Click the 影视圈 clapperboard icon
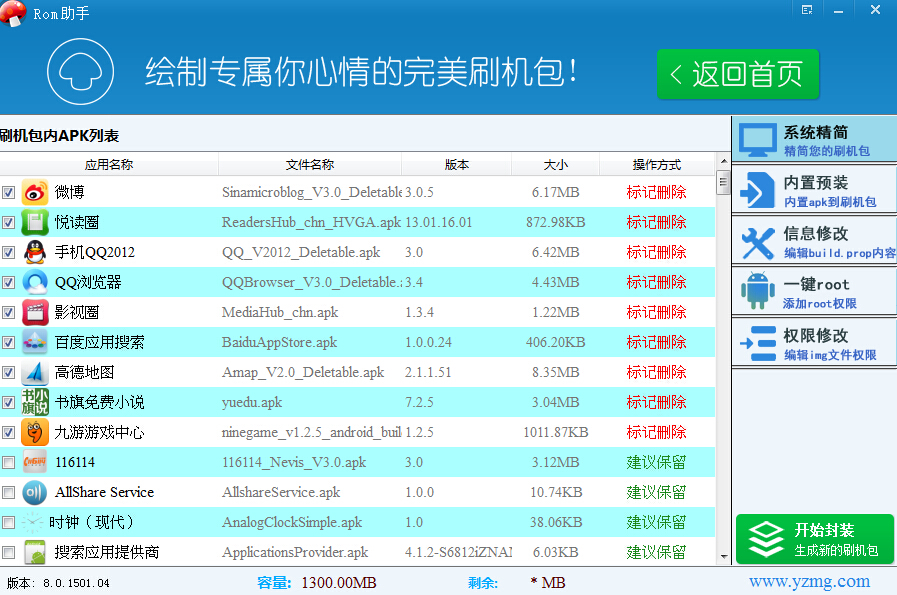897x595 pixels. tap(35, 312)
